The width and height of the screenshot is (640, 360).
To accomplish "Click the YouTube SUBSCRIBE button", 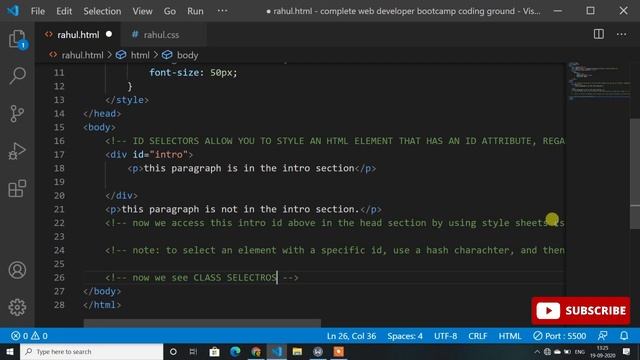I will coord(580,311).
